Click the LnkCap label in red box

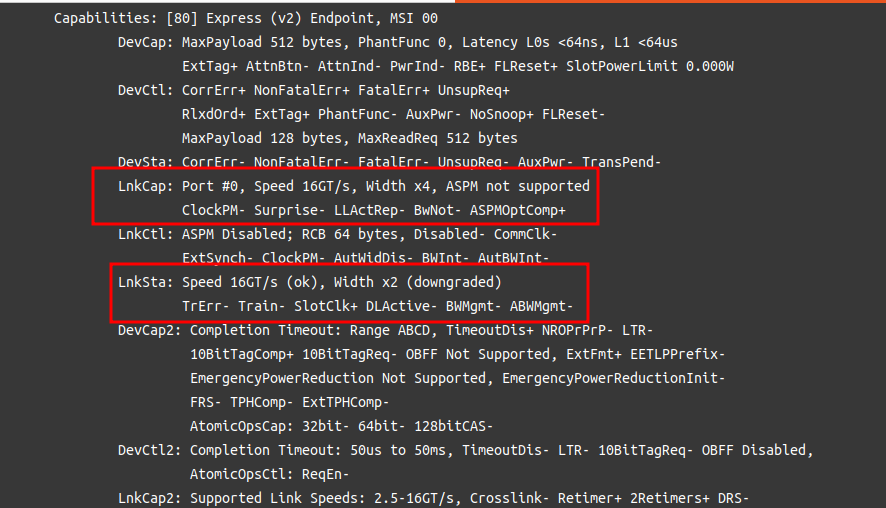[145, 186]
